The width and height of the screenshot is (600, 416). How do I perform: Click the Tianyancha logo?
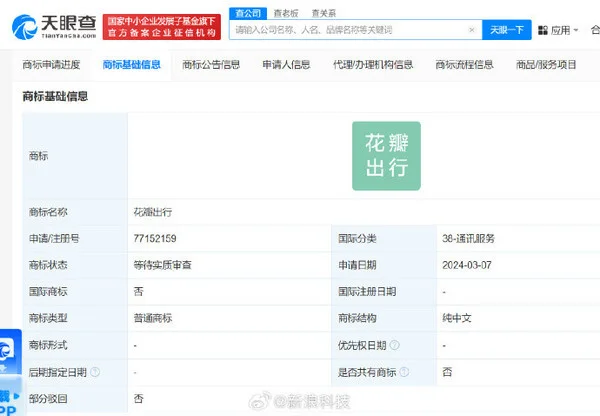pyautogui.click(x=59, y=22)
